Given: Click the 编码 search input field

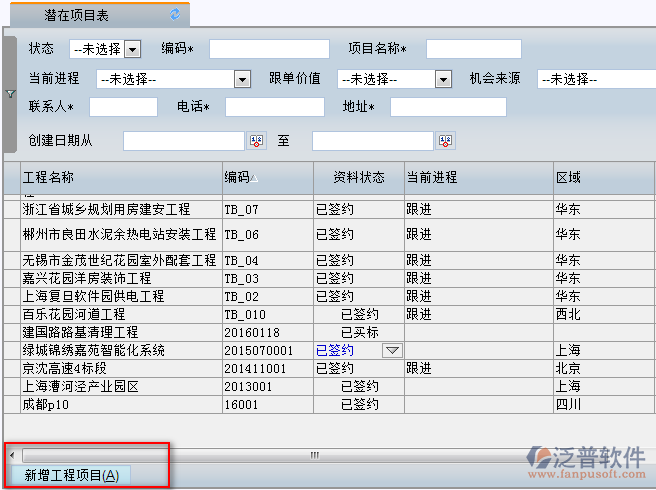Looking at the screenshot, I should point(268,49).
